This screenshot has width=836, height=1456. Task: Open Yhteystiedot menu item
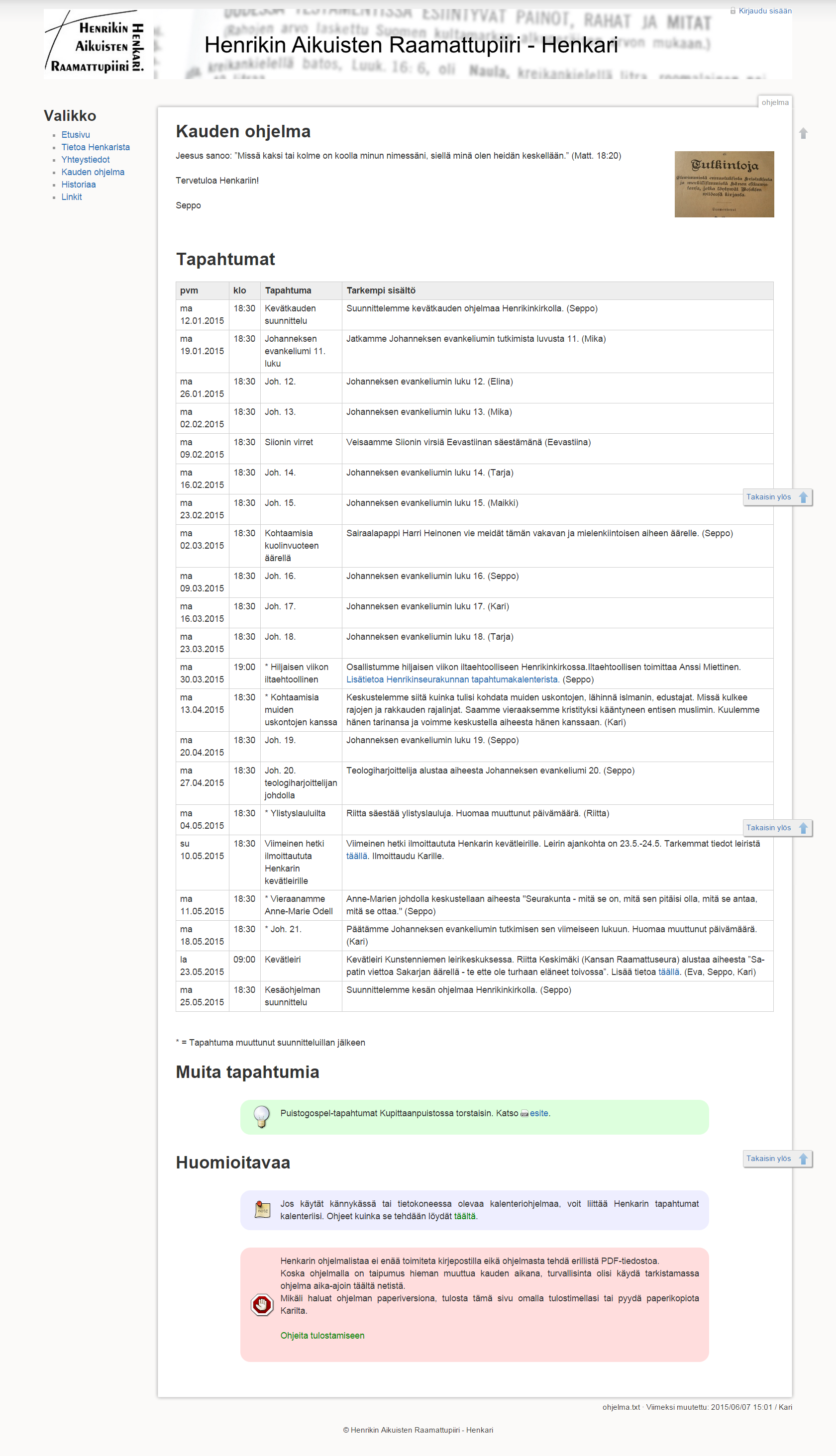click(x=86, y=160)
